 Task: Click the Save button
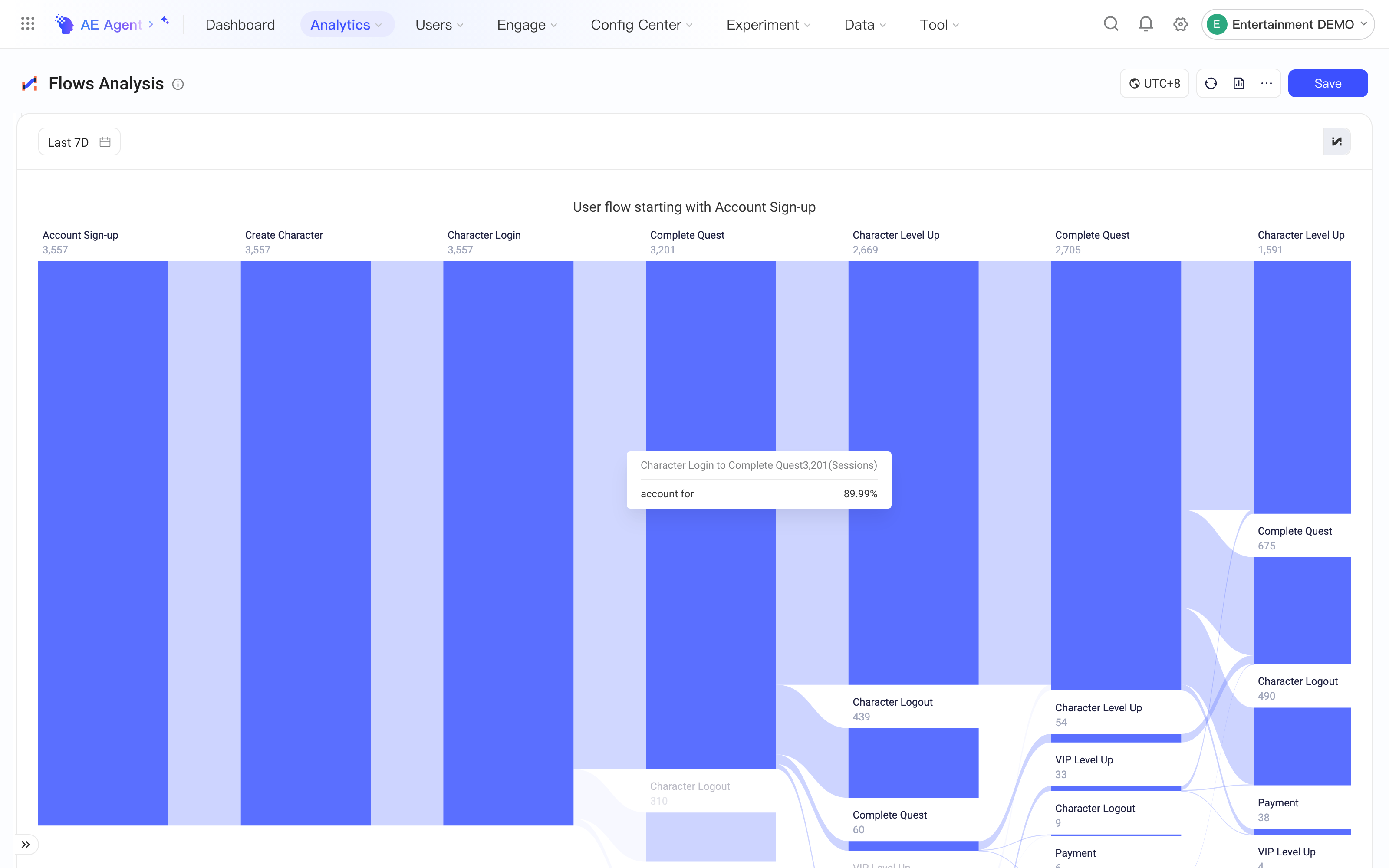pyautogui.click(x=1328, y=84)
